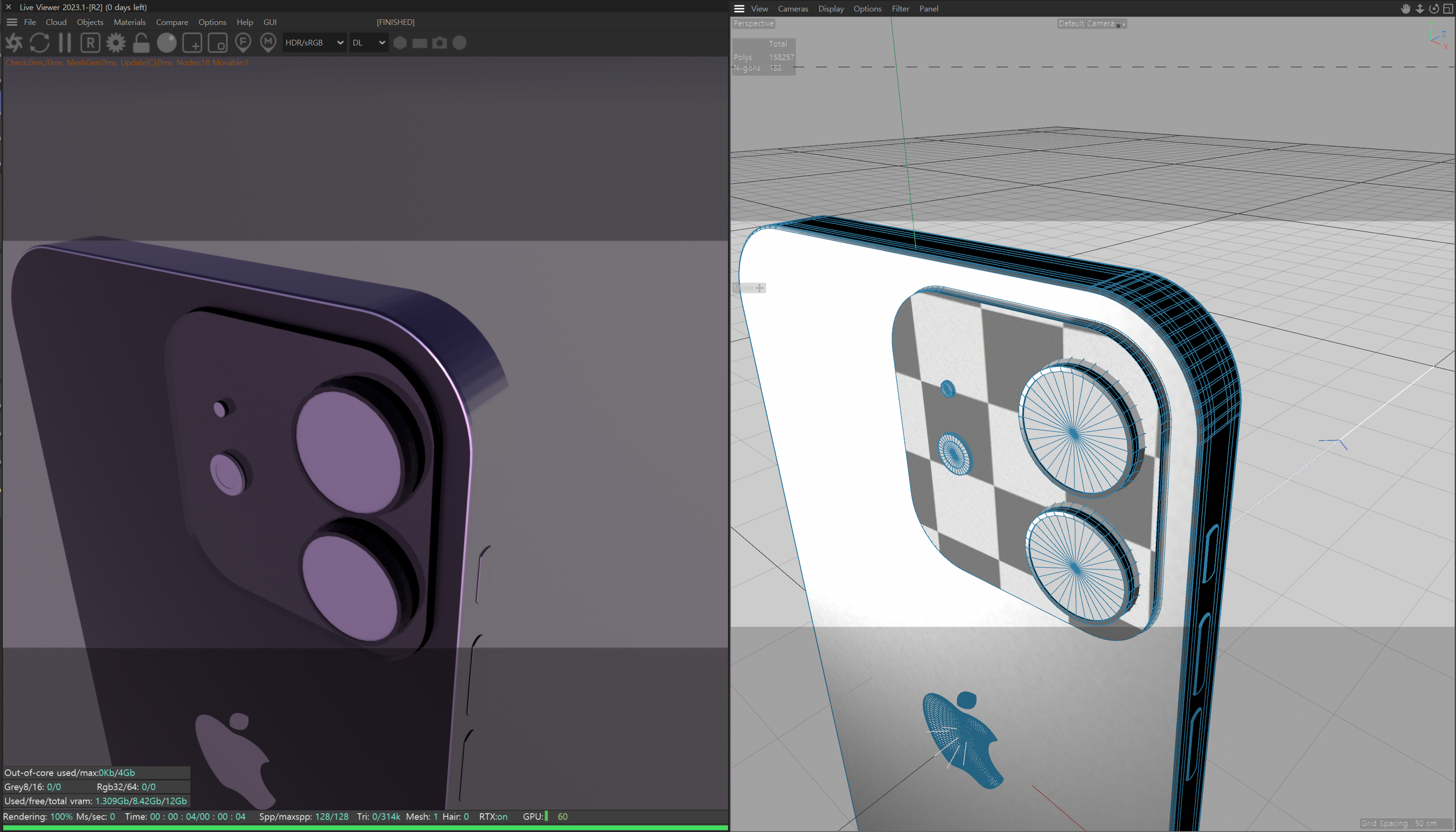
Task: Click the Spp/maxspp 128/128 readout
Action: 303,816
